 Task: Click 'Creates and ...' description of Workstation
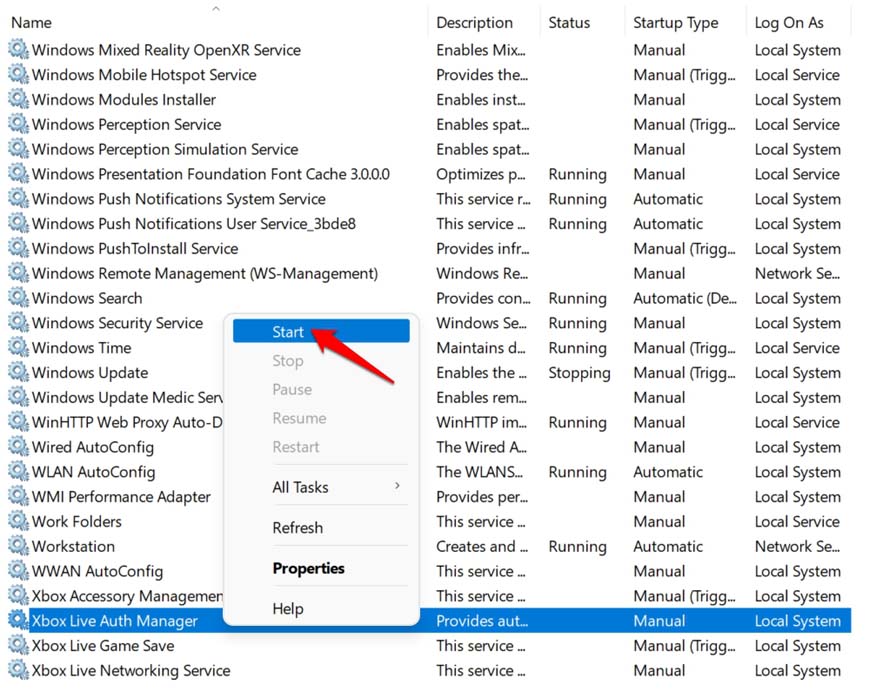[482, 546]
